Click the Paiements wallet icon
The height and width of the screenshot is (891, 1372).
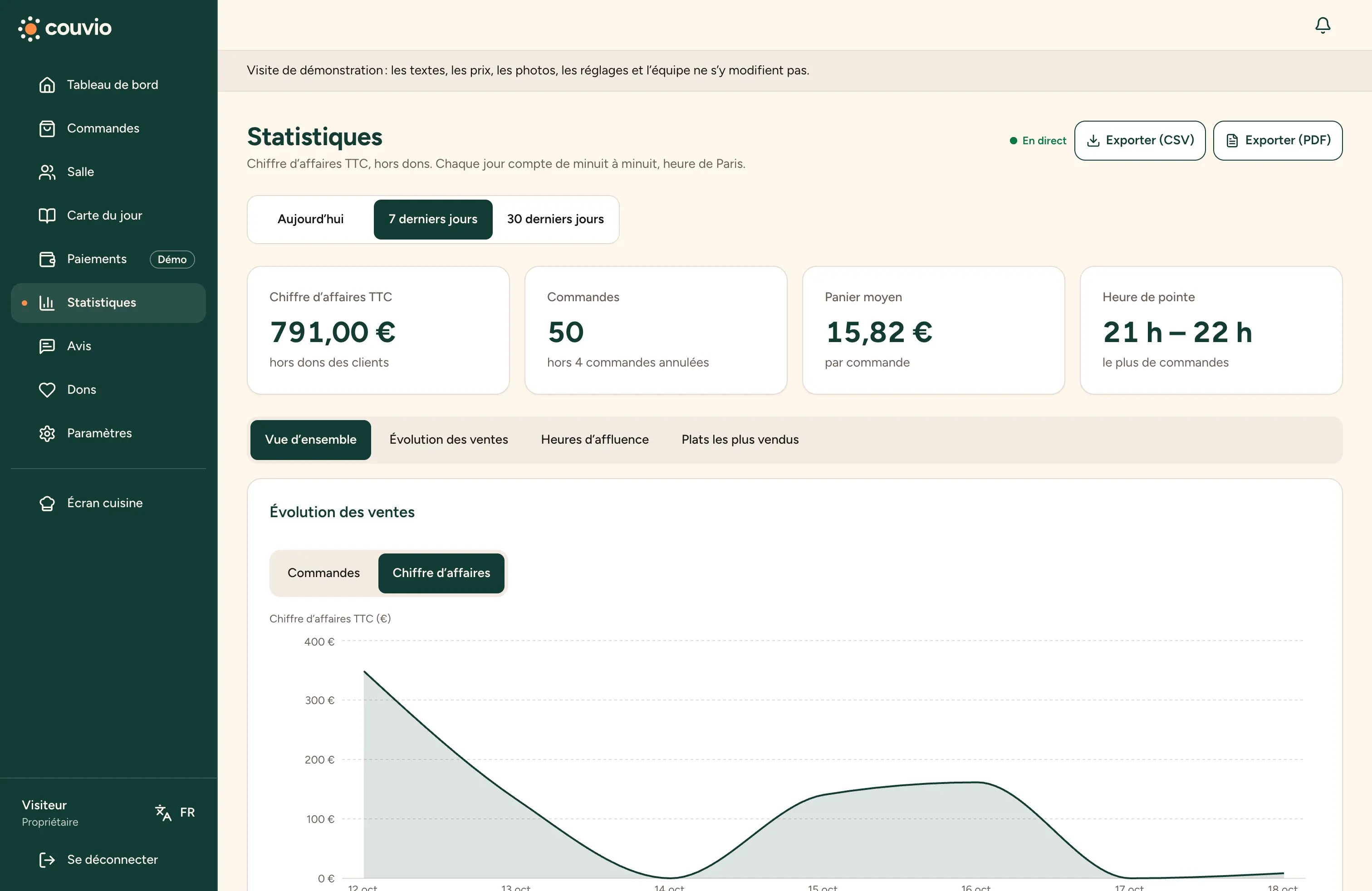point(47,259)
